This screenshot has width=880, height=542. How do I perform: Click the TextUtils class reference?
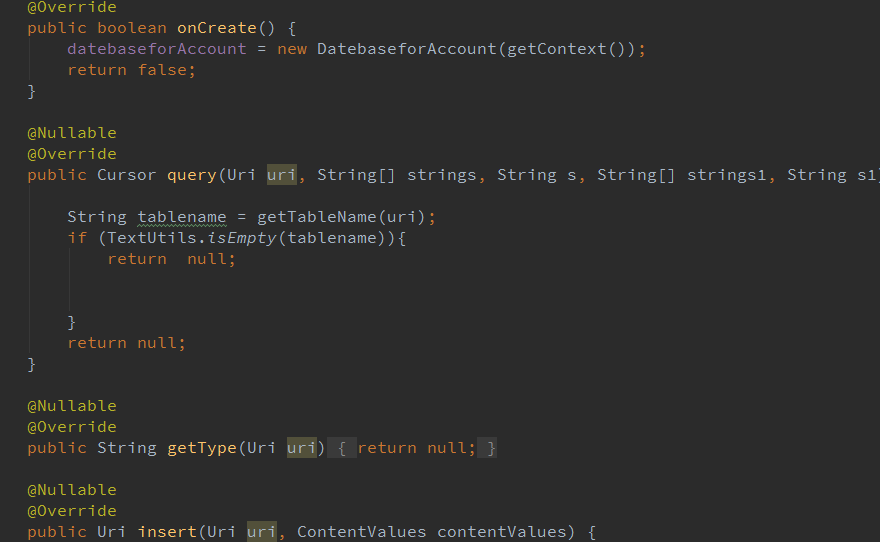152,238
